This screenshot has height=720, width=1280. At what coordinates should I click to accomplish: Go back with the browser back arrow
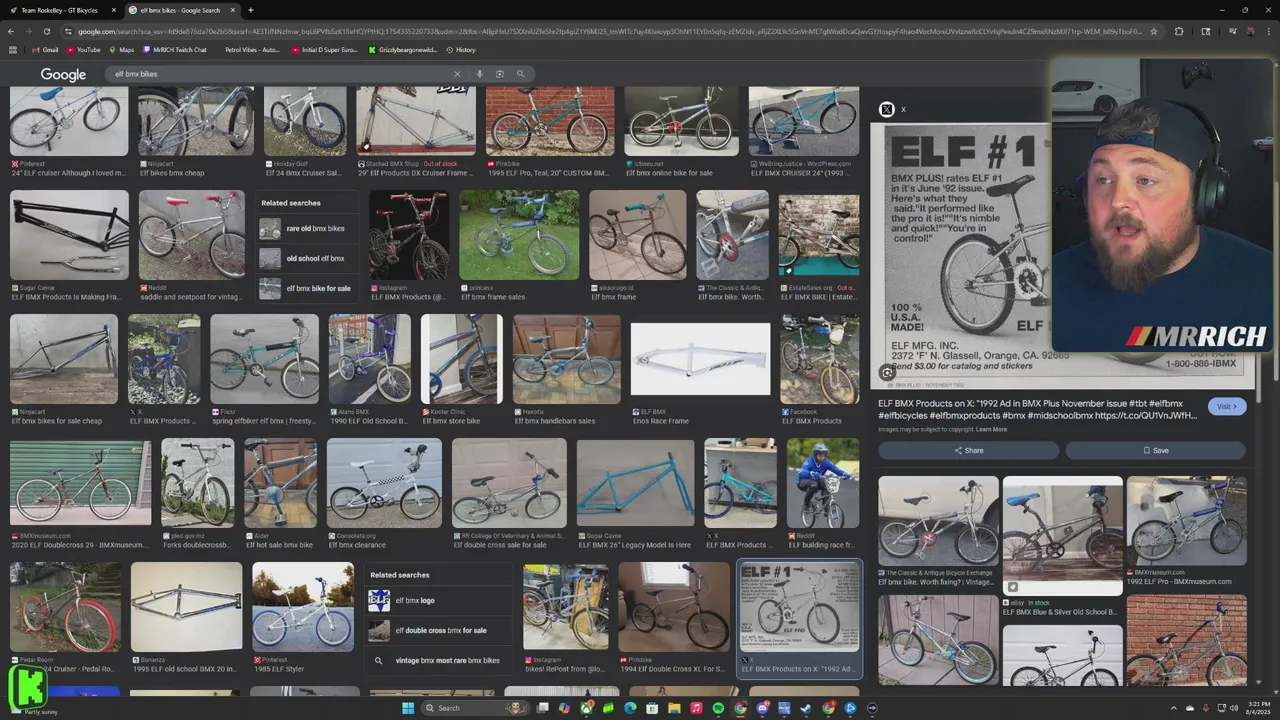tap(11, 31)
